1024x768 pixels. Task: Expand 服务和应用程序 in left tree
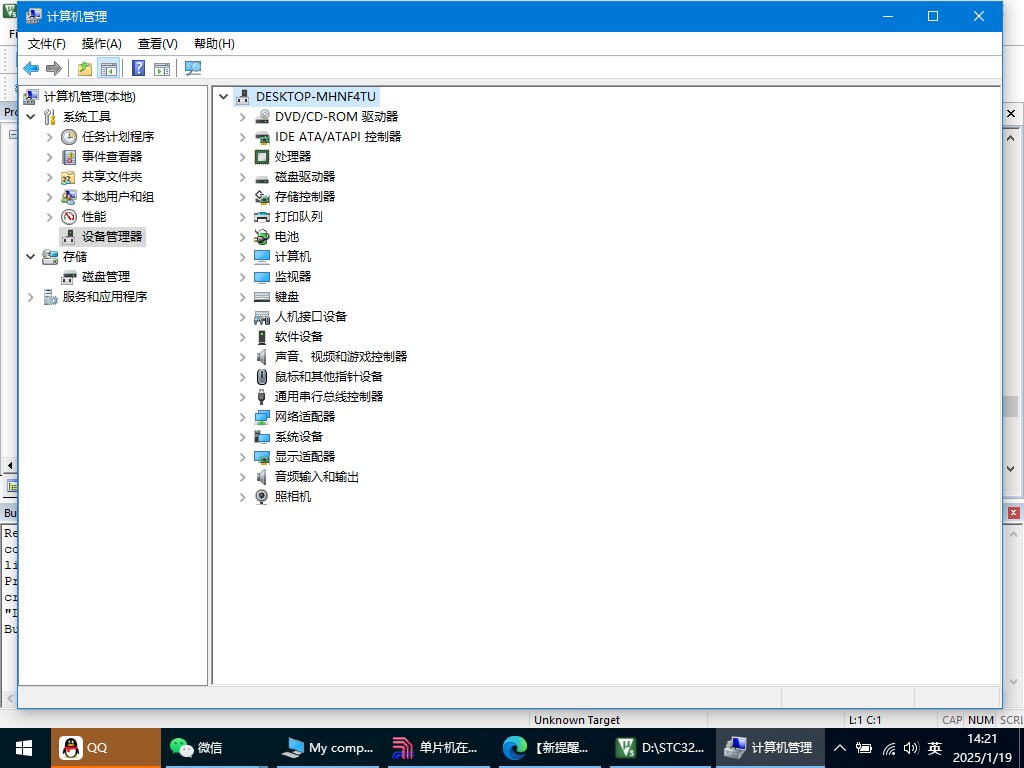pos(30,297)
